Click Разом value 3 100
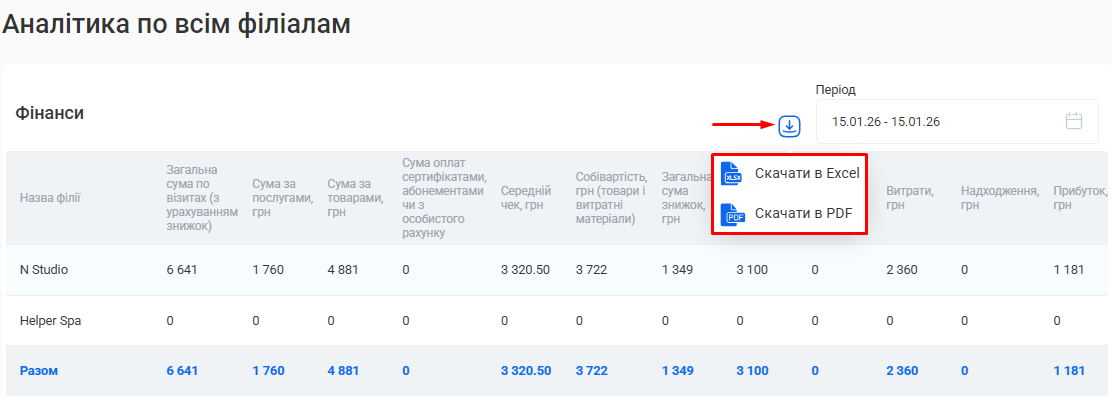The height and width of the screenshot is (398, 1112). coord(752,371)
